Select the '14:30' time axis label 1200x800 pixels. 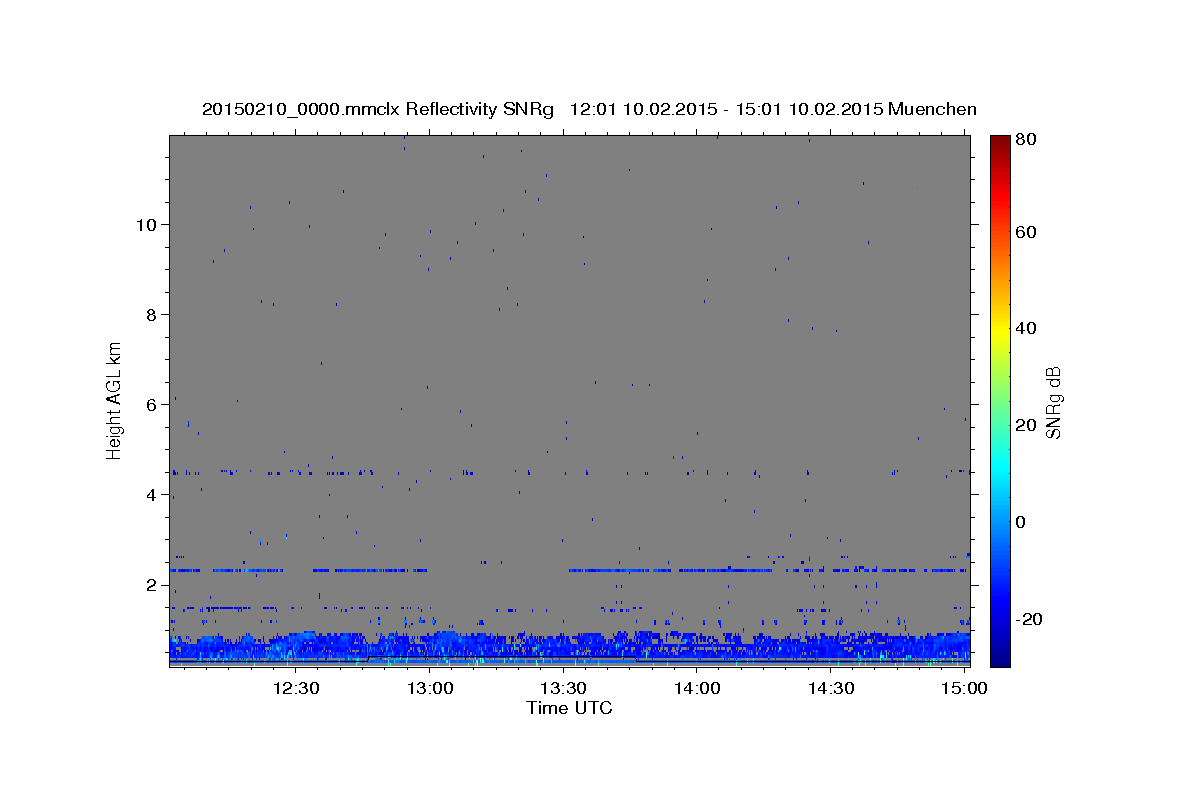click(830, 688)
